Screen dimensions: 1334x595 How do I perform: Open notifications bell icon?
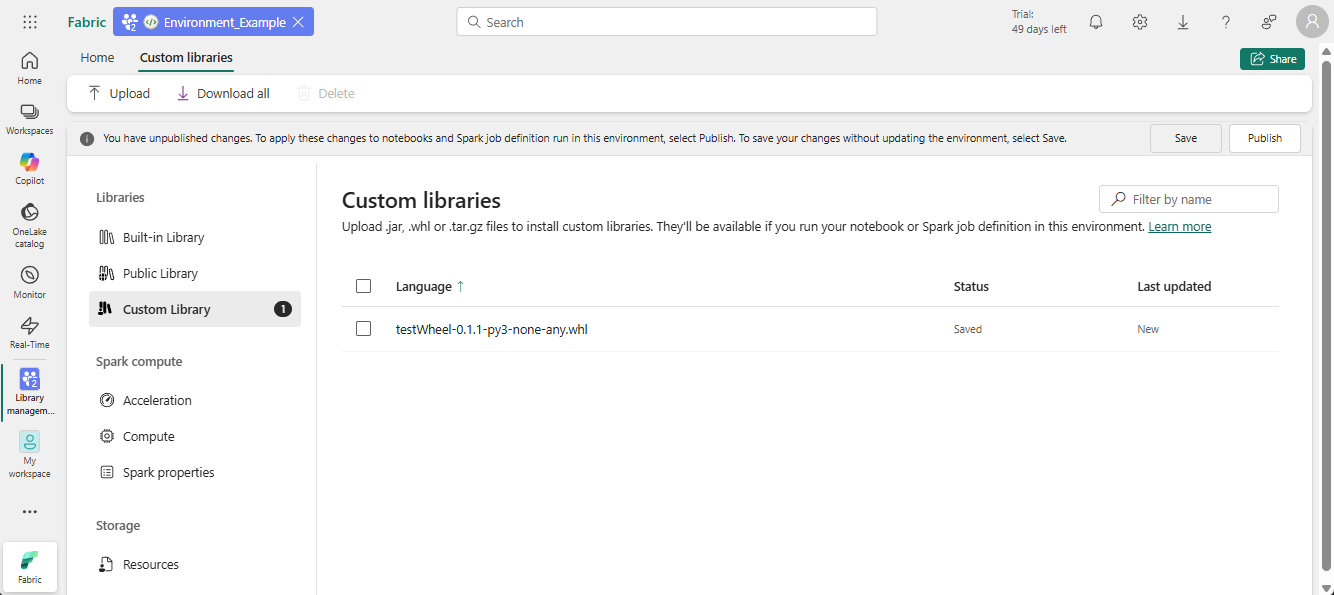1096,22
